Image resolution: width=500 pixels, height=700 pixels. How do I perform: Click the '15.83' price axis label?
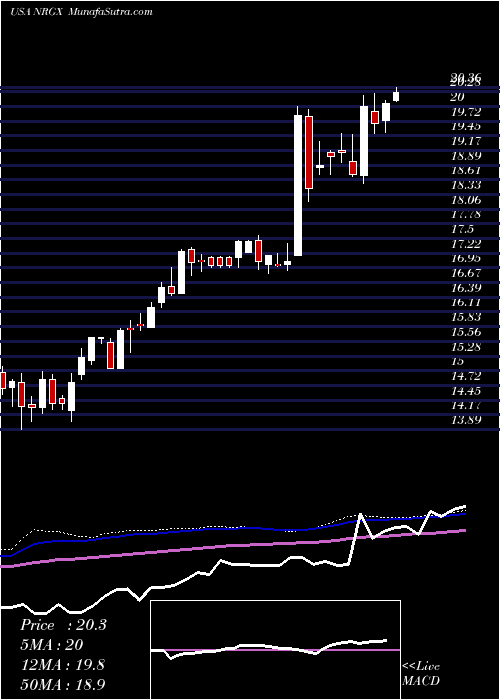(x=466, y=317)
